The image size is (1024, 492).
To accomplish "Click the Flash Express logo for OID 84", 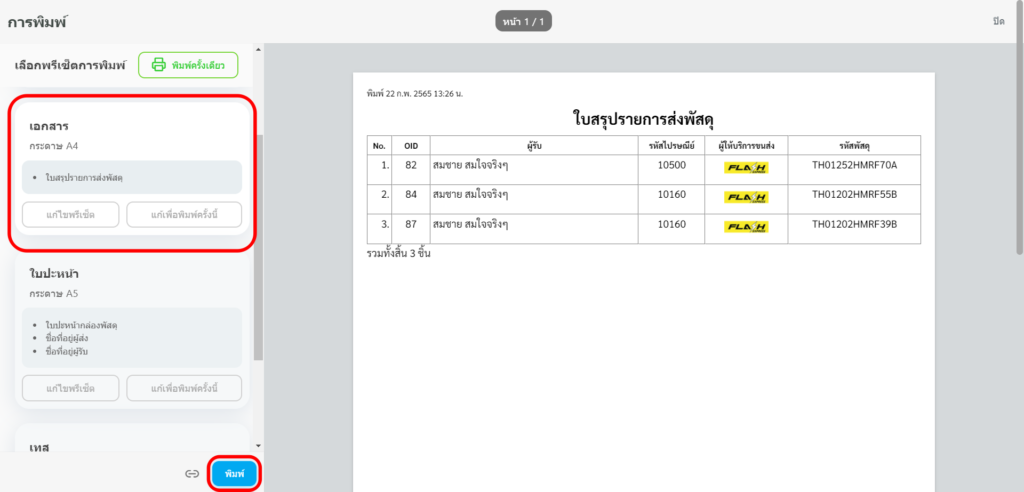I will [745, 197].
